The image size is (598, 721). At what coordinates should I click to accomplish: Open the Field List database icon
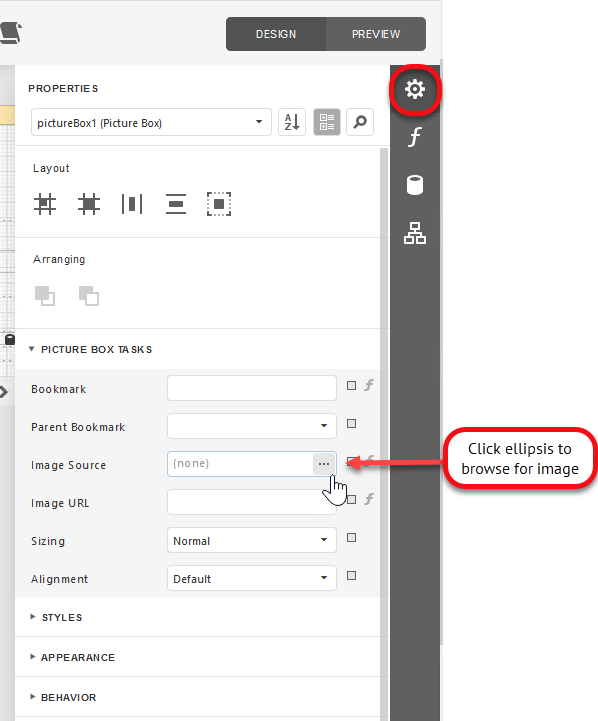415,185
